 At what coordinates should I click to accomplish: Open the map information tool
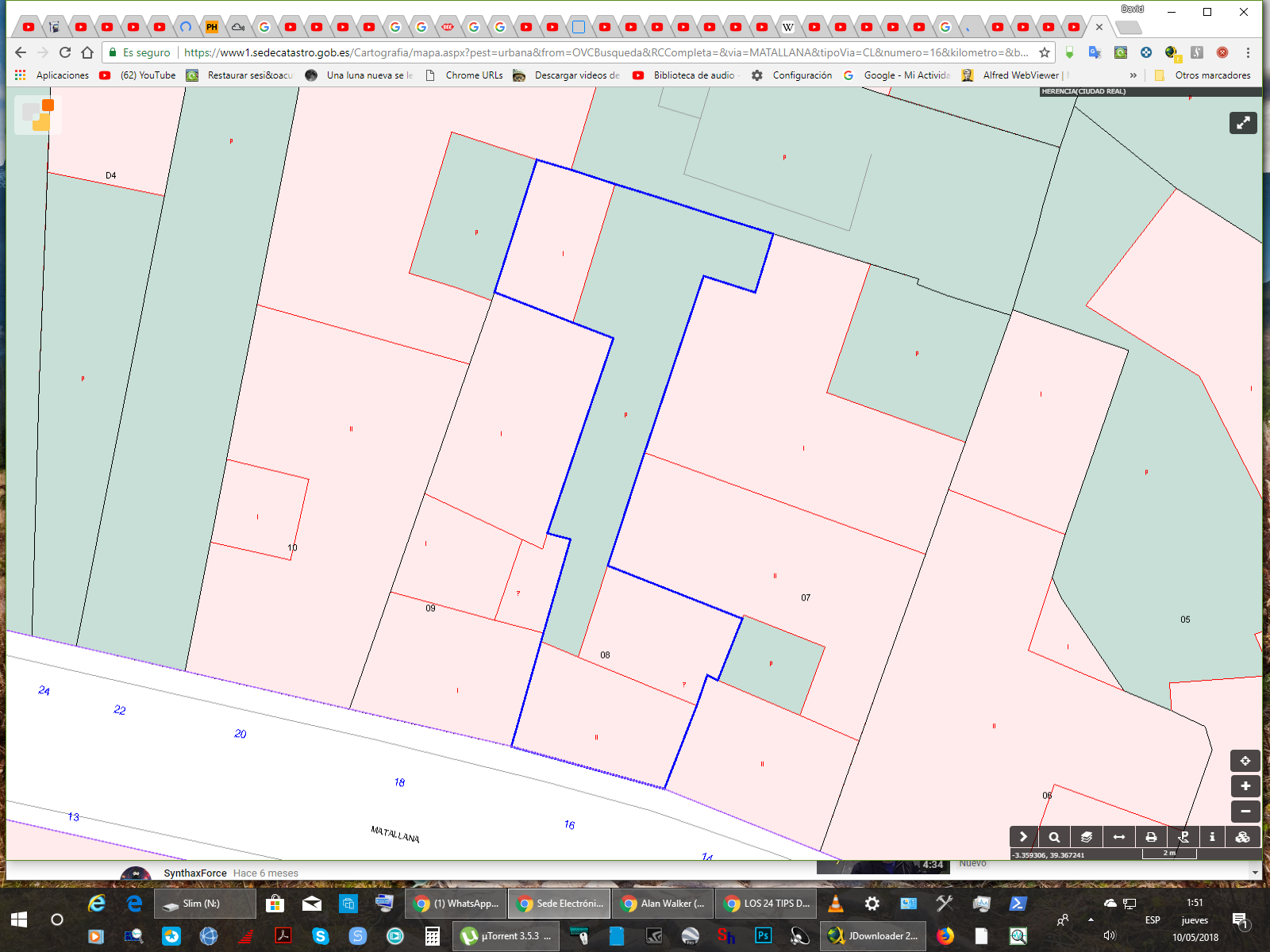(1212, 837)
